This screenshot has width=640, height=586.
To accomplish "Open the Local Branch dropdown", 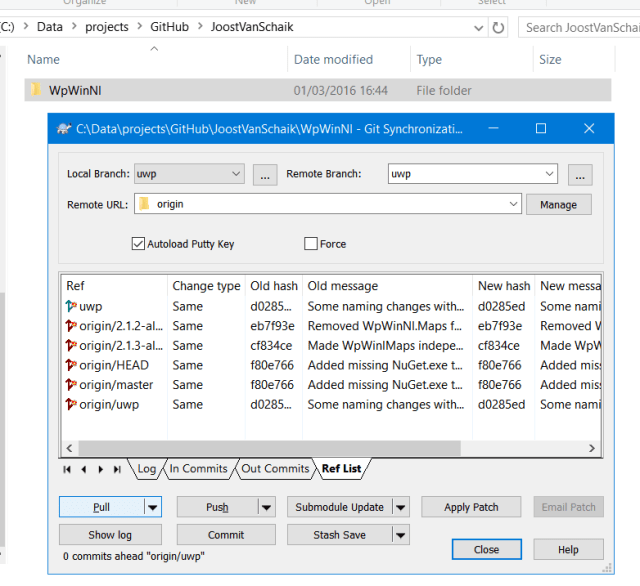I will [x=236, y=174].
